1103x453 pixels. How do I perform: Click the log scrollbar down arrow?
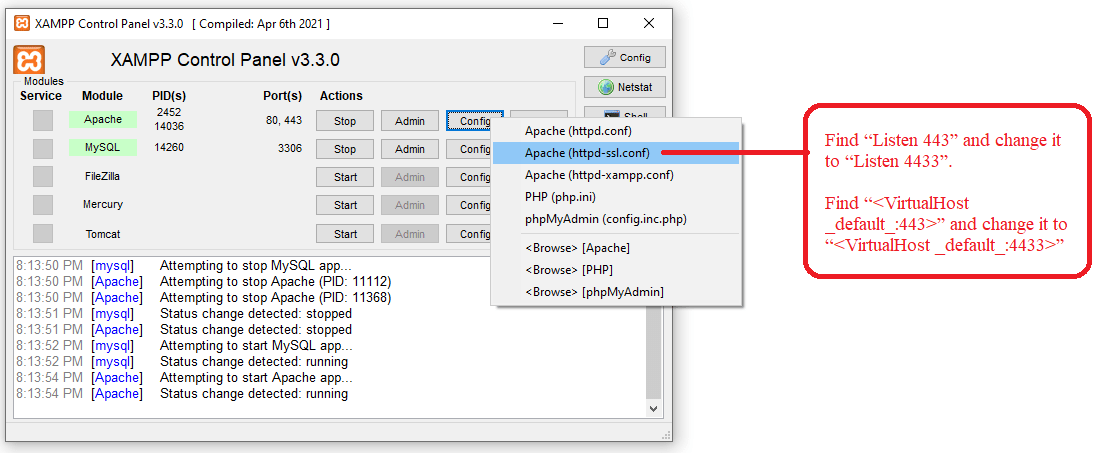pos(653,408)
